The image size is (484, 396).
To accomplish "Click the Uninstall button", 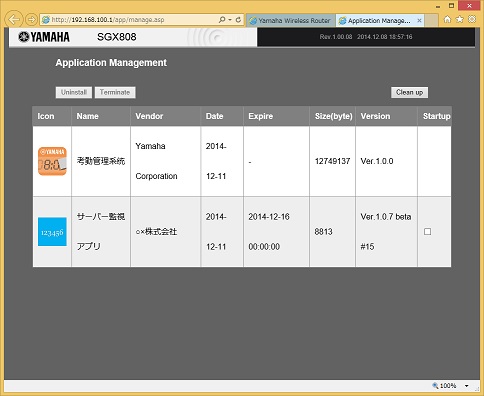I will (x=74, y=92).
